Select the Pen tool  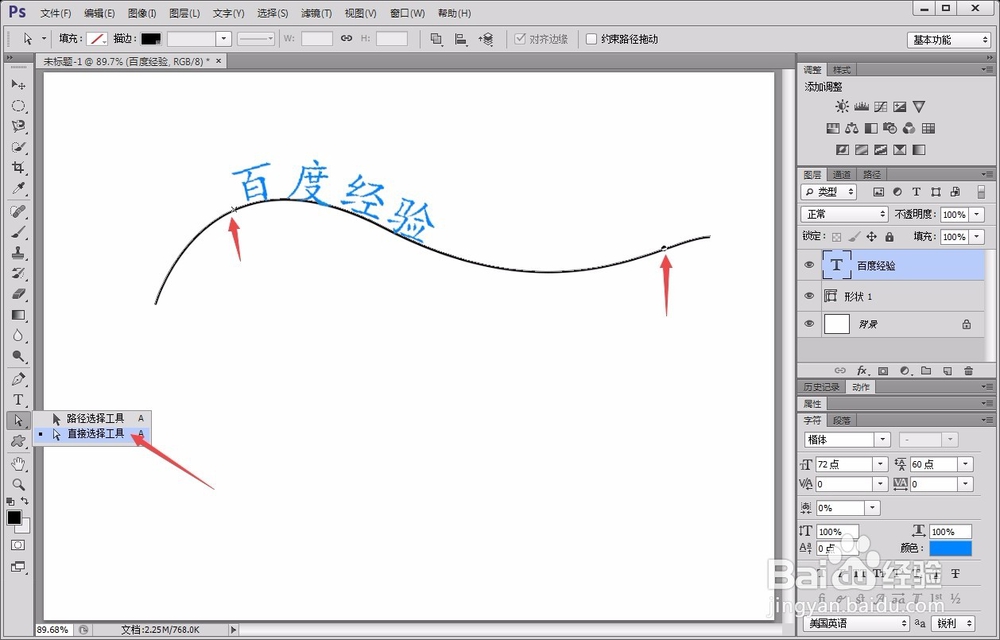tap(18, 379)
